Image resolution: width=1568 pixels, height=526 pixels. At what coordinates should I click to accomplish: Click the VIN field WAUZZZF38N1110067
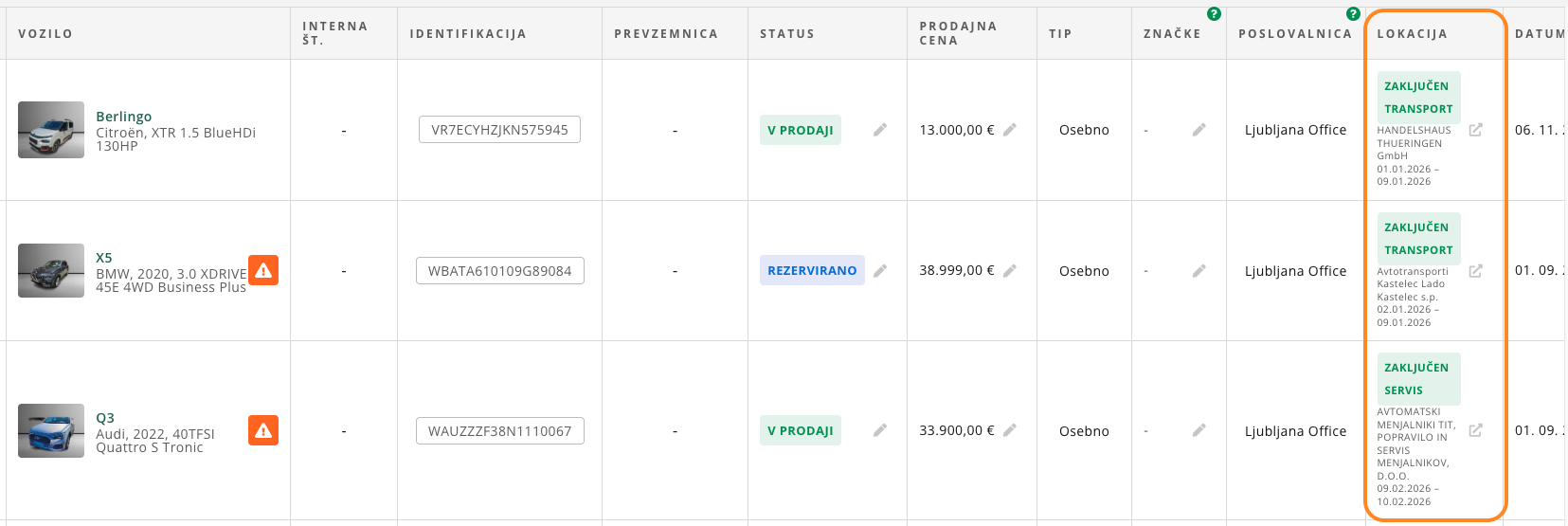point(499,431)
